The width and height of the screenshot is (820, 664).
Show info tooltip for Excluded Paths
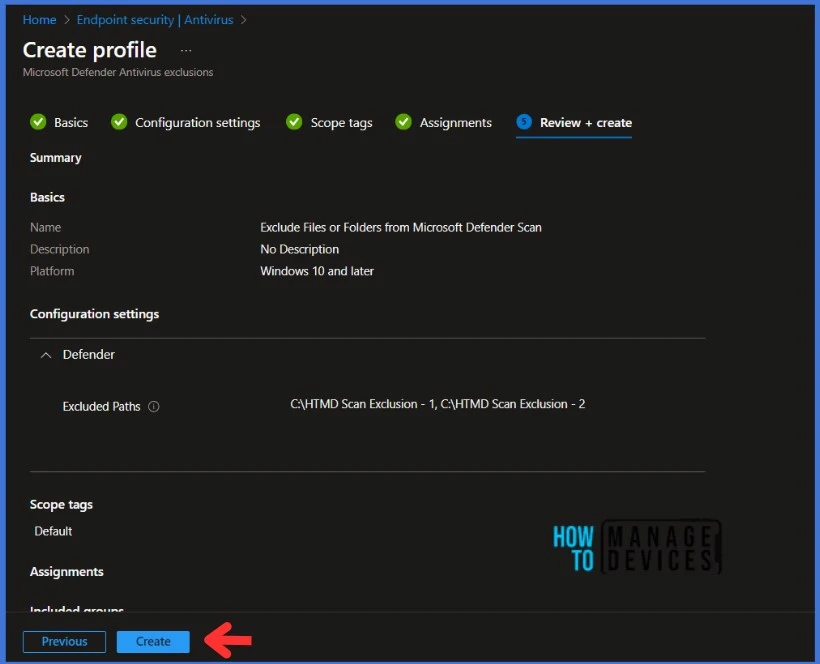click(154, 407)
